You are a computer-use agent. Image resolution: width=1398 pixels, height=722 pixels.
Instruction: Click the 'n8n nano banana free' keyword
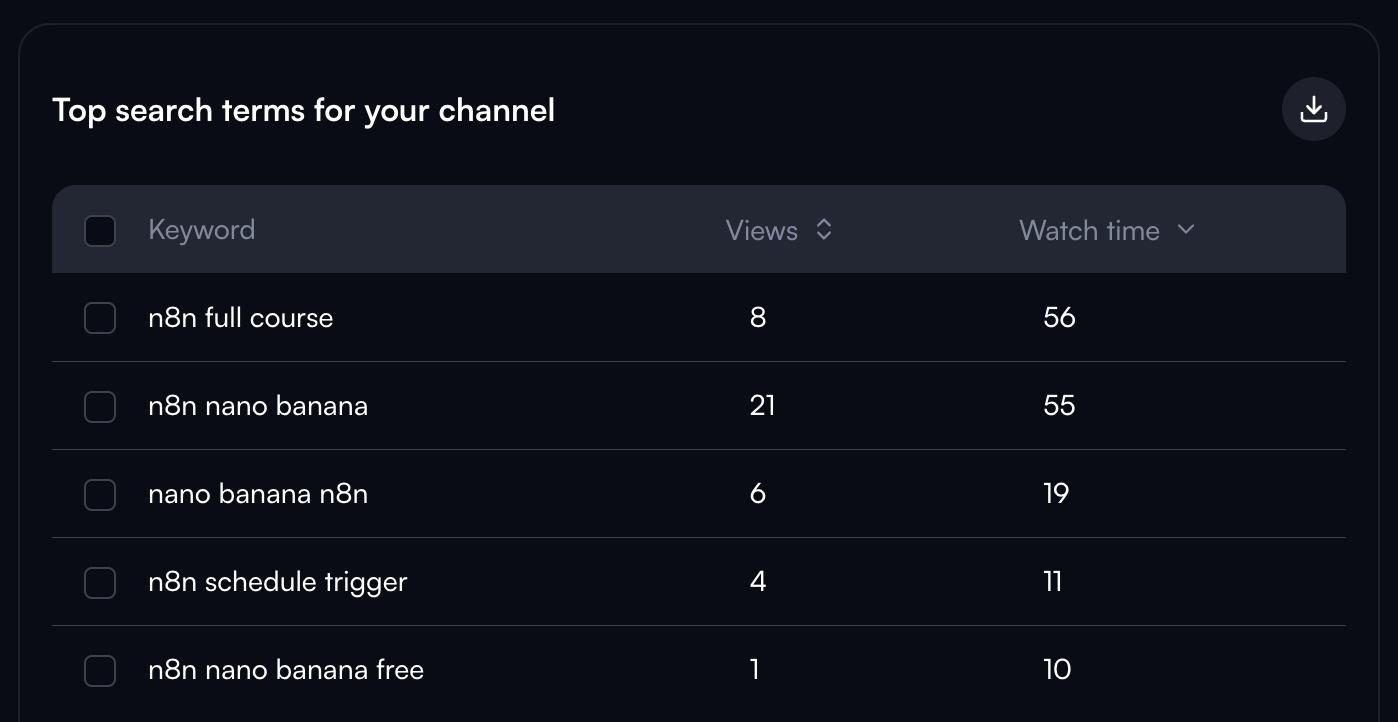point(286,670)
